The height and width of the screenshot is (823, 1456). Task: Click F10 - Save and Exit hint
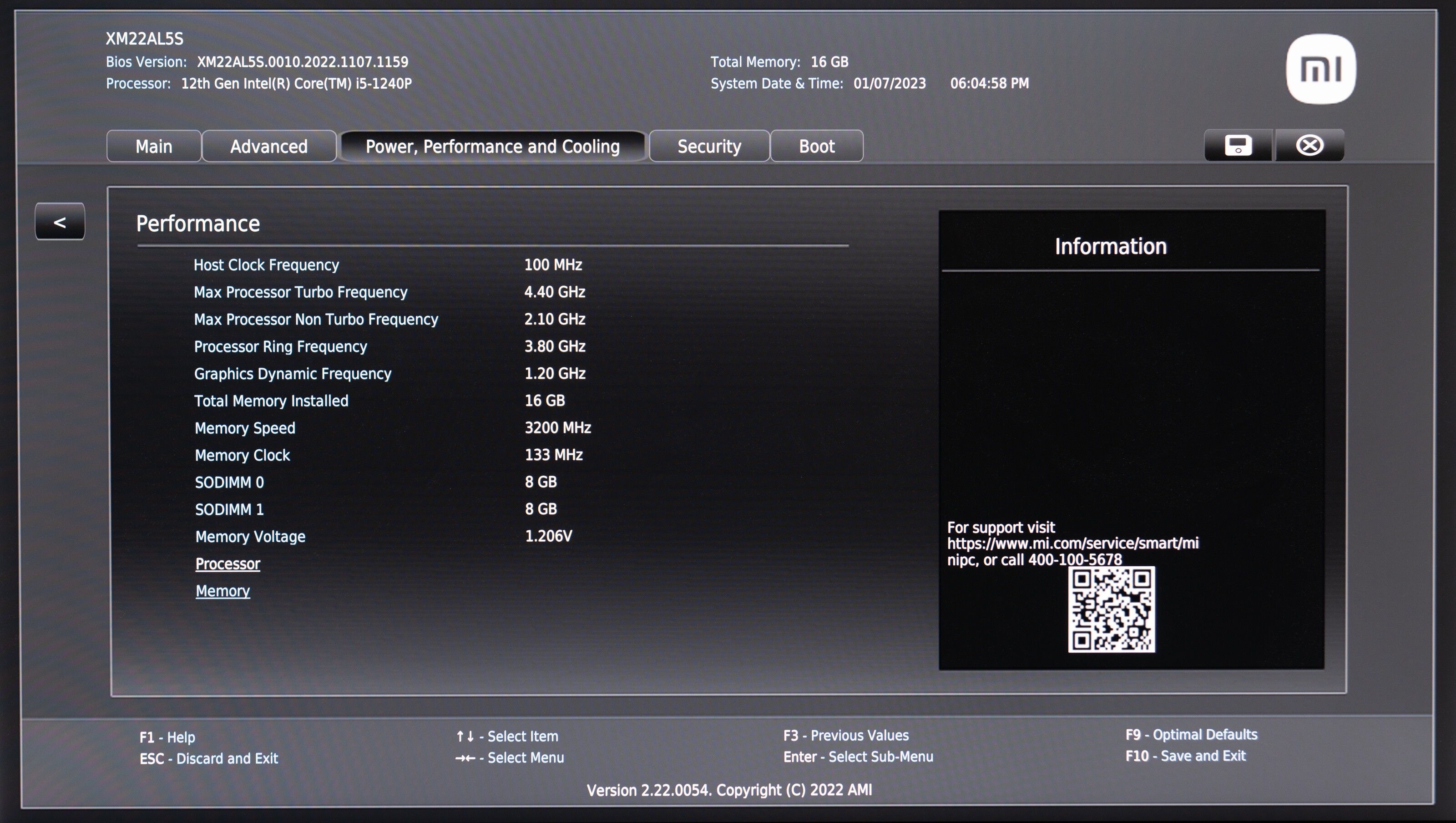[x=1185, y=756]
